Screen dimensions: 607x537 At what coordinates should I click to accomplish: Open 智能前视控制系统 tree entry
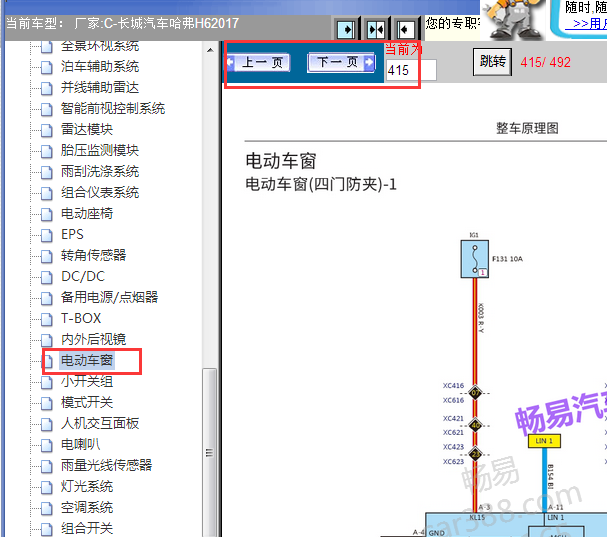click(x=113, y=108)
